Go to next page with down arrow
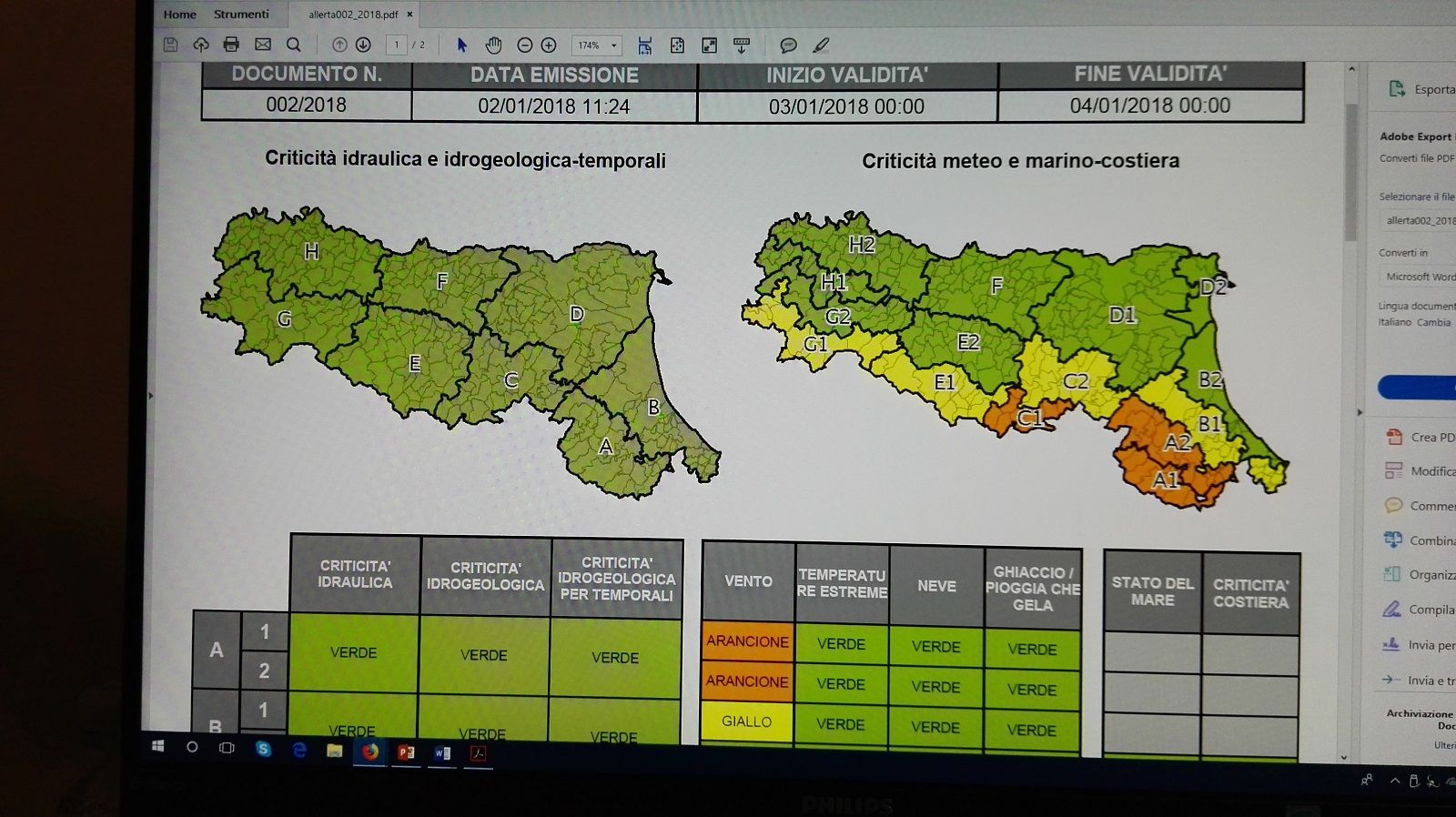Viewport: 1456px width, 817px height. (363, 45)
